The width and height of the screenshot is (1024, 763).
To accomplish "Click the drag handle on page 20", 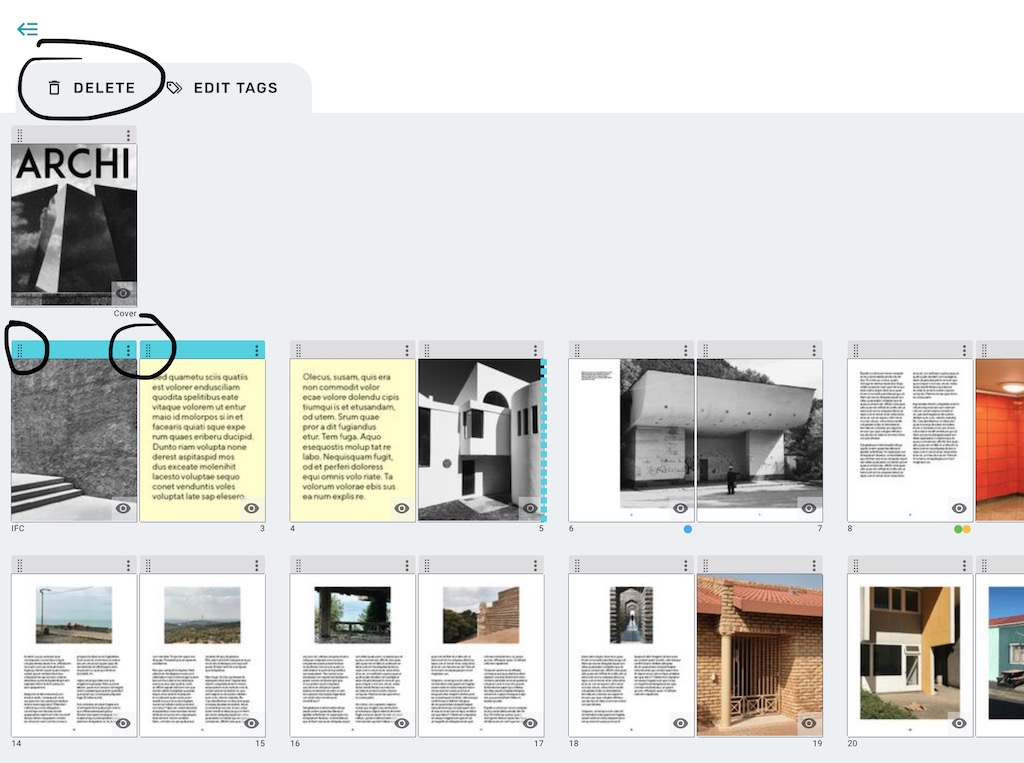I will pyautogui.click(x=858, y=565).
